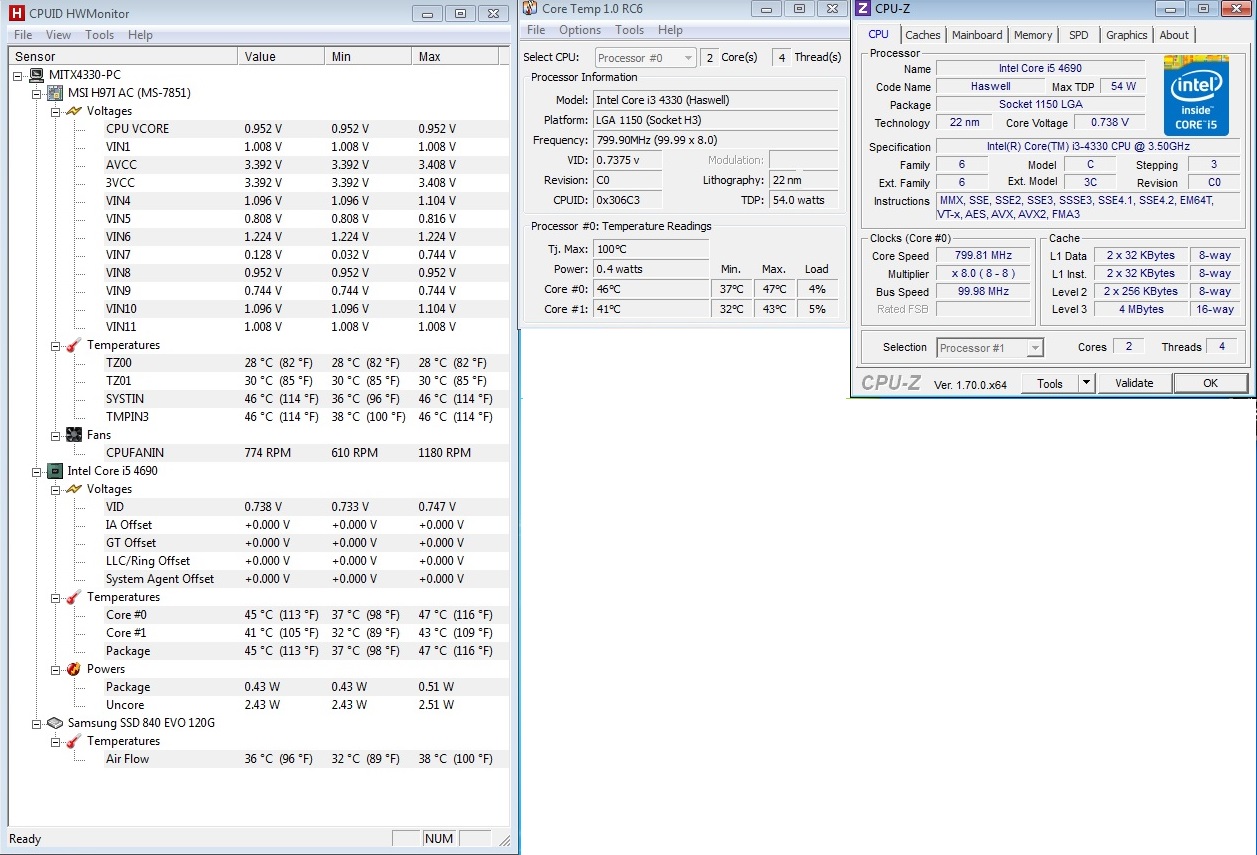Switch to the Caches tab in CPU-Z

tap(923, 35)
